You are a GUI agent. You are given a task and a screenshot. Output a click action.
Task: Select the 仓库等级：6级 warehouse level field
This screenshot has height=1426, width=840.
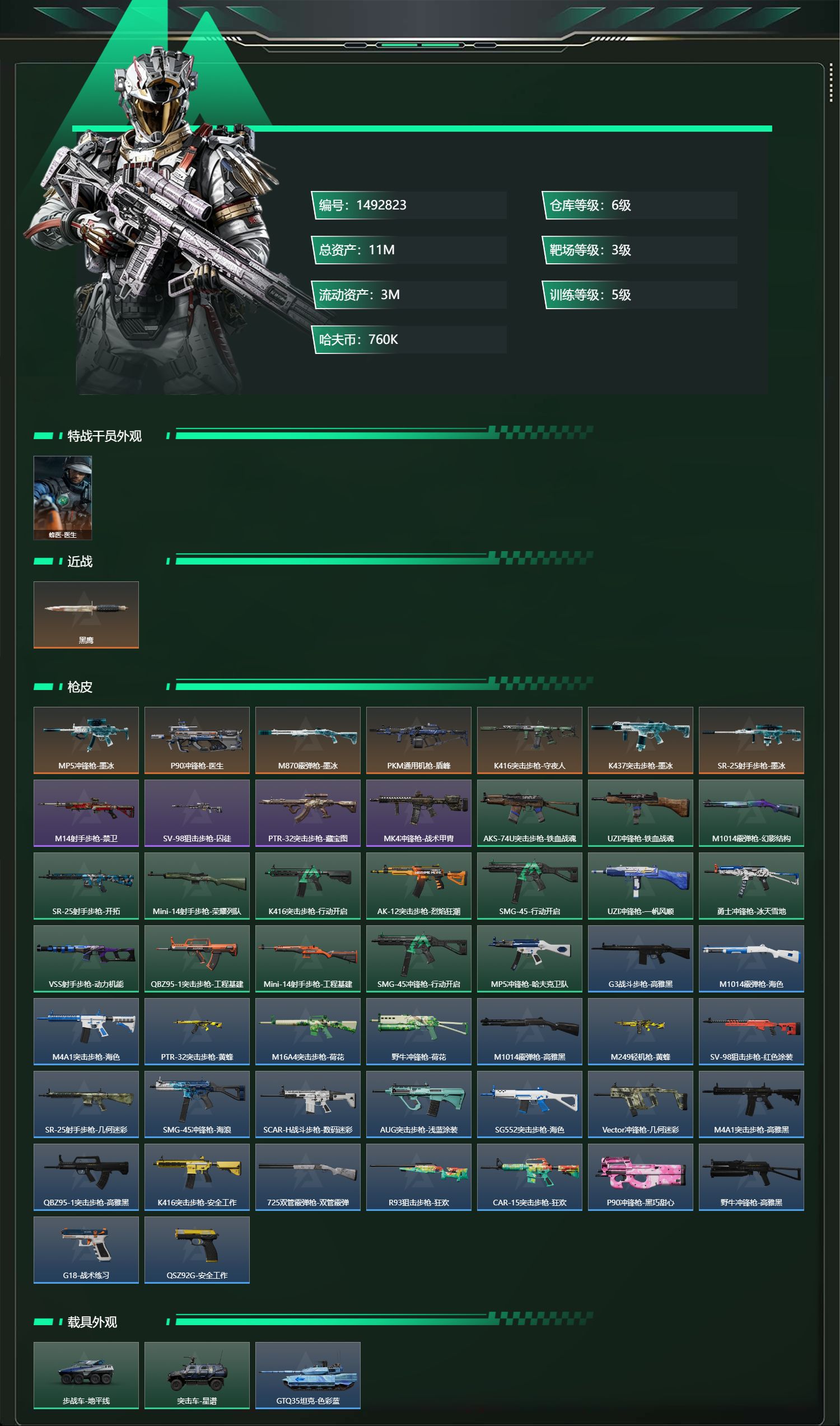[x=640, y=205]
